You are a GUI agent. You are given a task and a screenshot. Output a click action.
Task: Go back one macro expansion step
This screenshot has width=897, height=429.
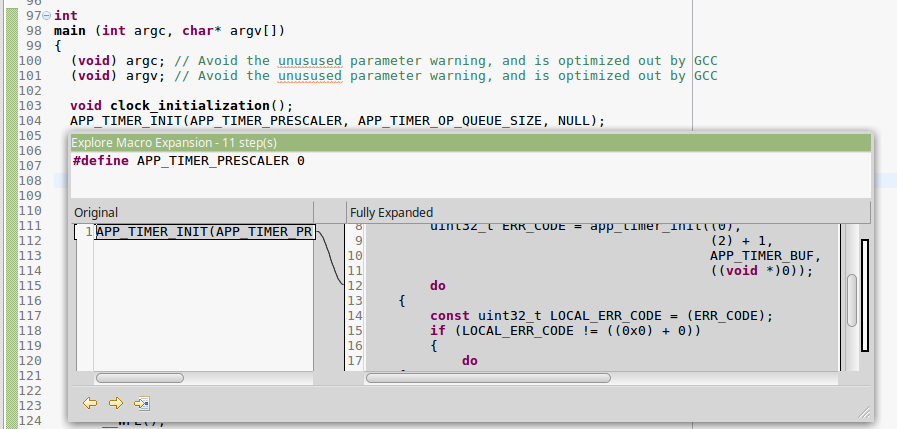90,403
